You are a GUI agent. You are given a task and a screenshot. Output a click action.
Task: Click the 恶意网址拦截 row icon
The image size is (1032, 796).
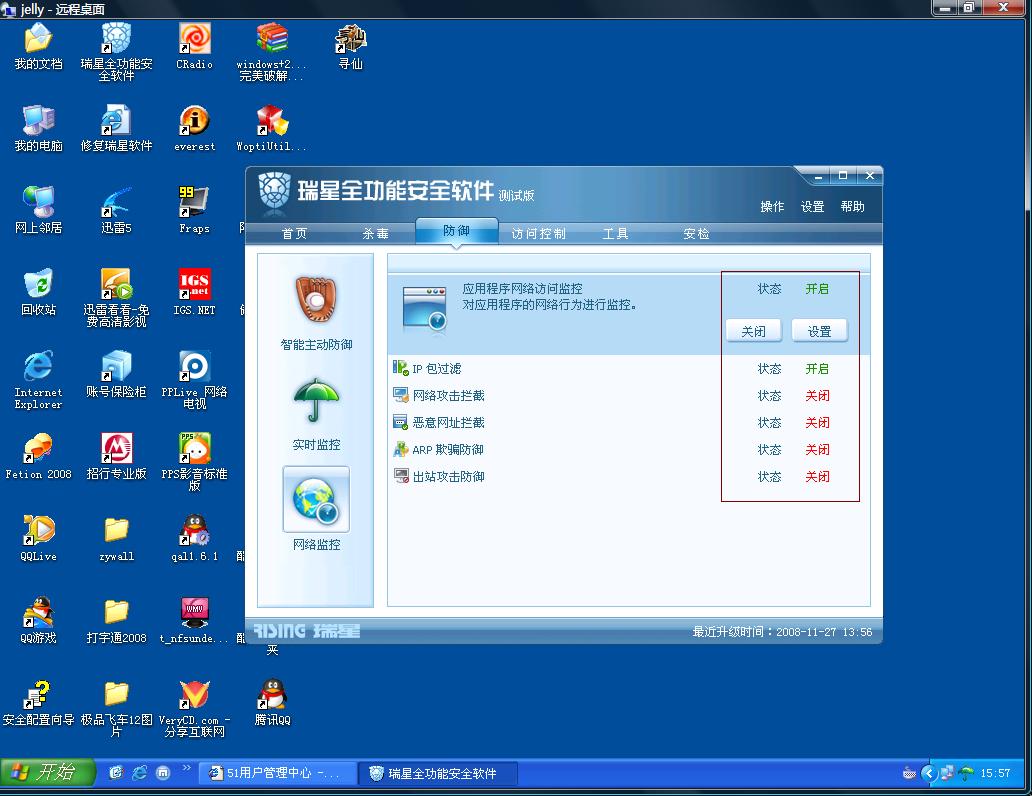[400, 422]
